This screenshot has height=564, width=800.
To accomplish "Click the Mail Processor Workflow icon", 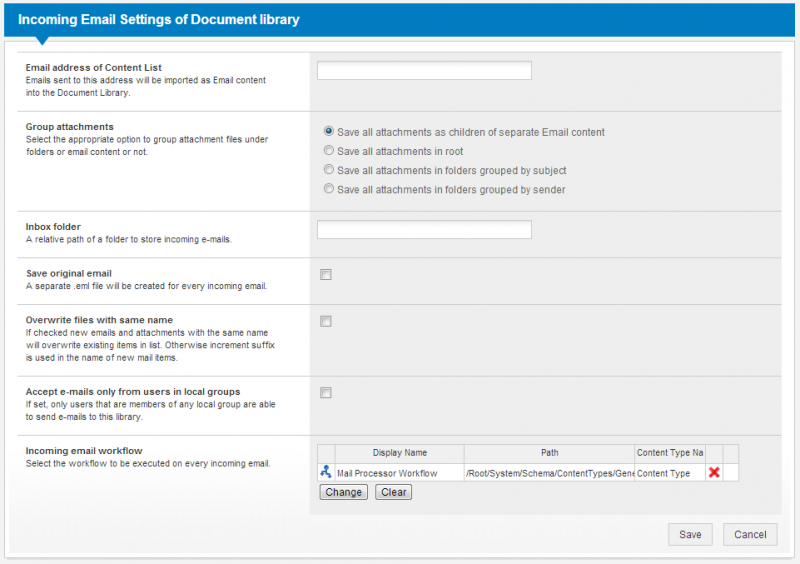I will click(x=326, y=472).
